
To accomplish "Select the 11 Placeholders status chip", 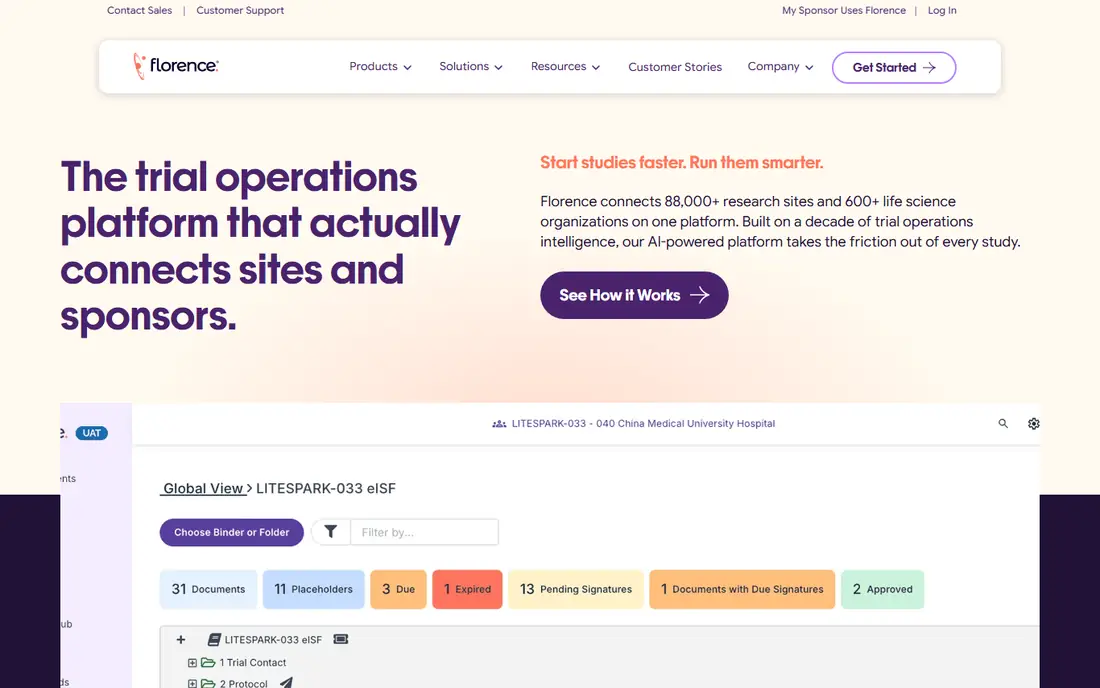I will coord(314,589).
